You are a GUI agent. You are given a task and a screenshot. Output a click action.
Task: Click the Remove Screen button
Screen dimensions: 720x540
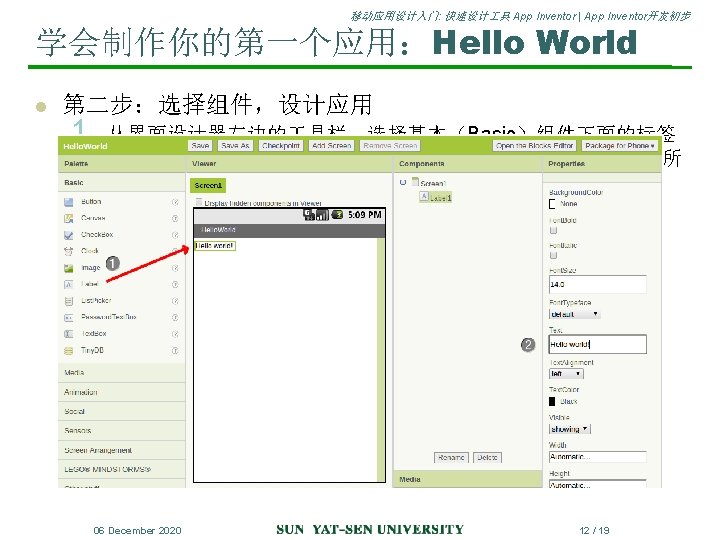pyautogui.click(x=390, y=146)
